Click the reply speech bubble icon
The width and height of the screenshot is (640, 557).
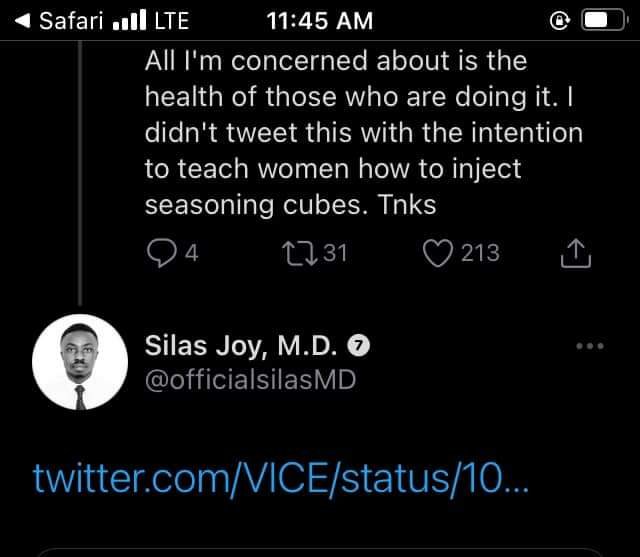pyautogui.click(x=160, y=253)
